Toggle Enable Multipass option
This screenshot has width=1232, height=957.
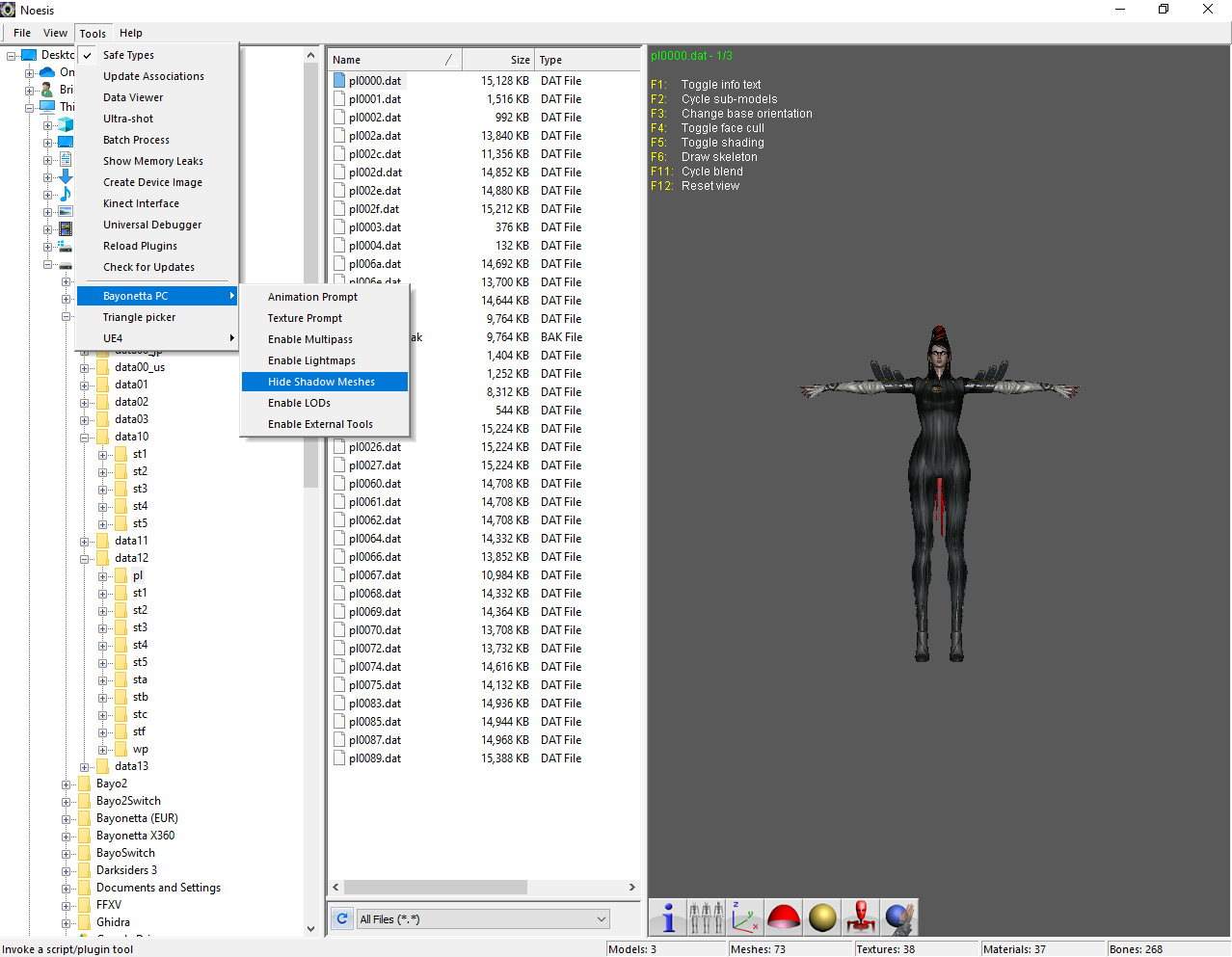click(325, 339)
